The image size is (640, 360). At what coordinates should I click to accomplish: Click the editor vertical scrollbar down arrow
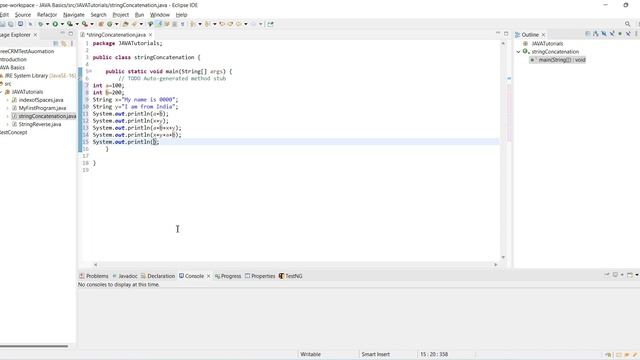point(503,257)
